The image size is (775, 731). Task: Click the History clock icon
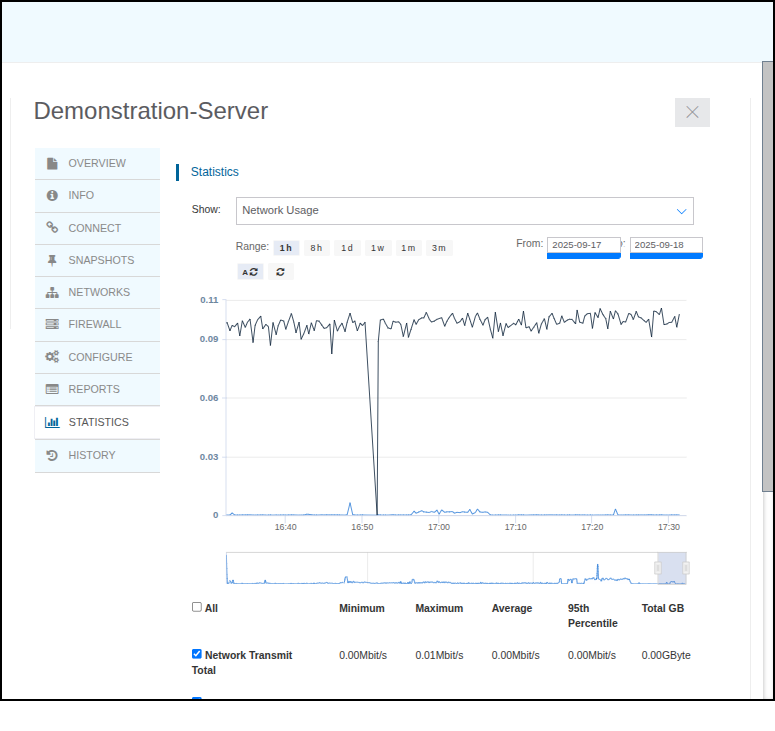click(52, 455)
